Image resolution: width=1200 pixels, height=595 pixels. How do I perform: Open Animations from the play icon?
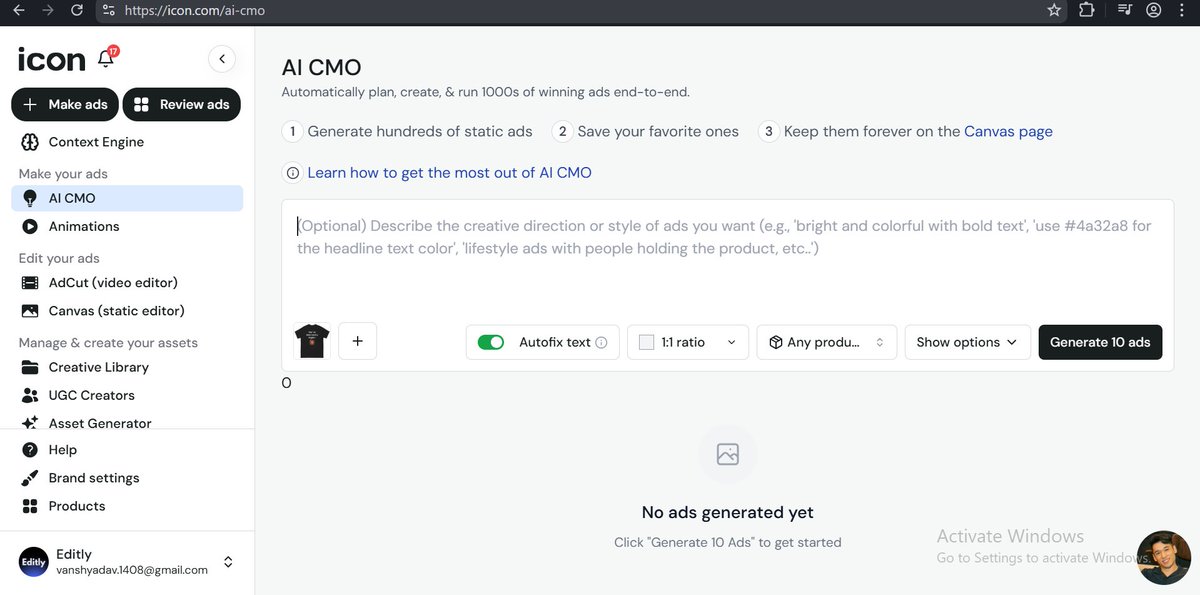coord(30,226)
